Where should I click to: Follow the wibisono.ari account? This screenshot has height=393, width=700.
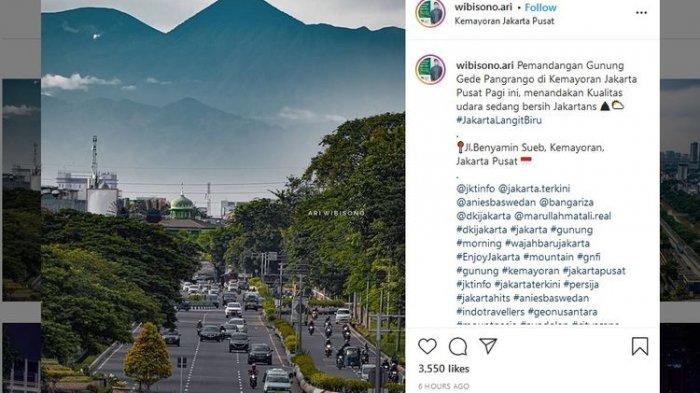540,8
